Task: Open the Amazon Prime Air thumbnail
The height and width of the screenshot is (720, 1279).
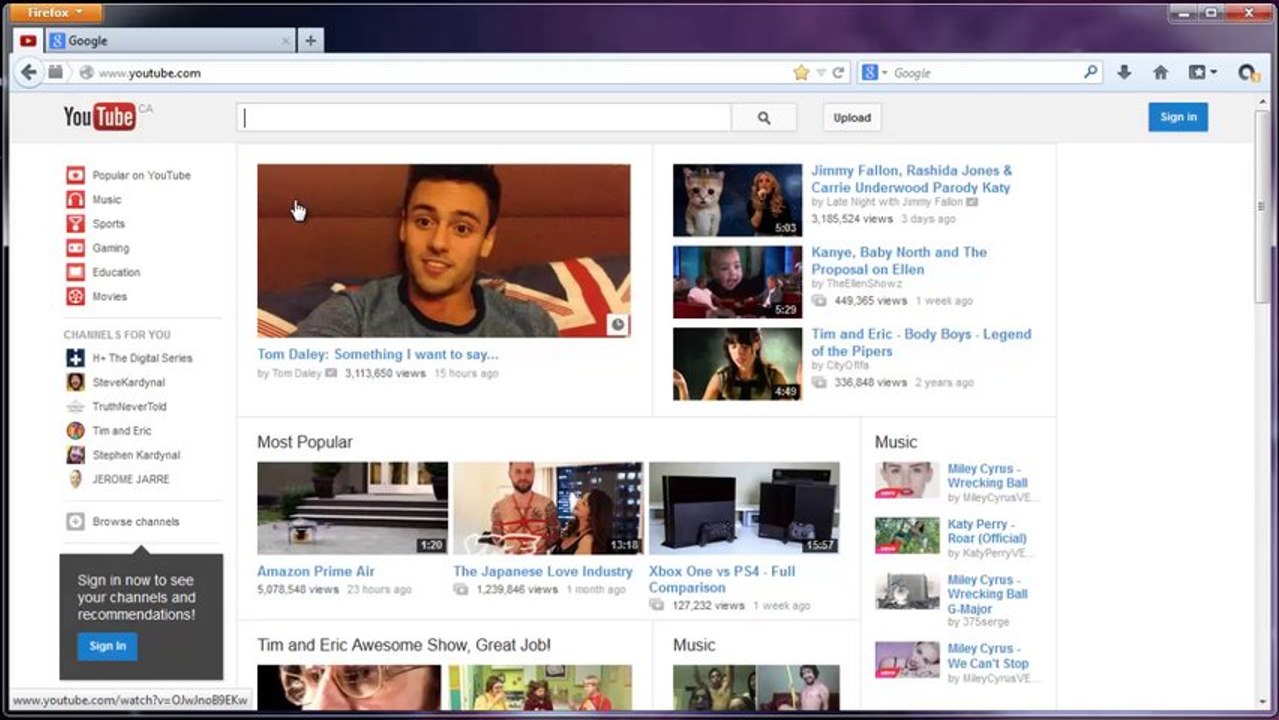Action: (352, 508)
